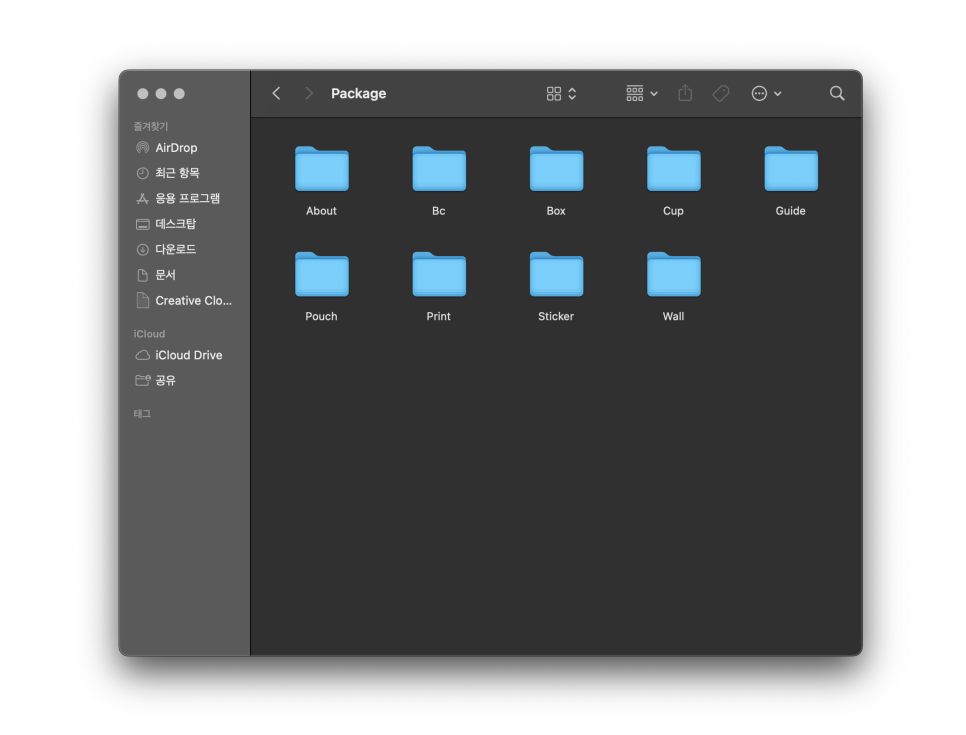The image size is (966, 735).
Task: Select the Bc folder icon
Action: click(439, 169)
